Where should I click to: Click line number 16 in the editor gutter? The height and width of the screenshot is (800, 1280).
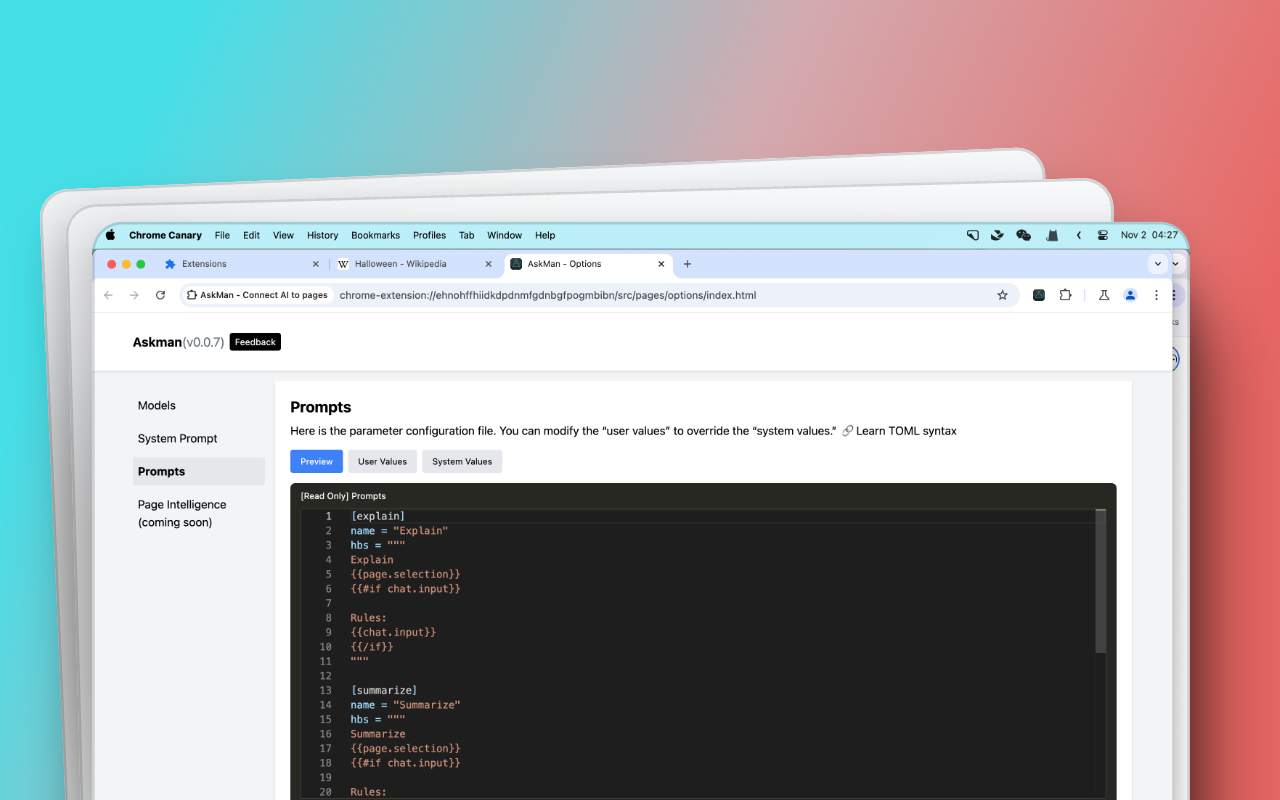[x=325, y=734]
